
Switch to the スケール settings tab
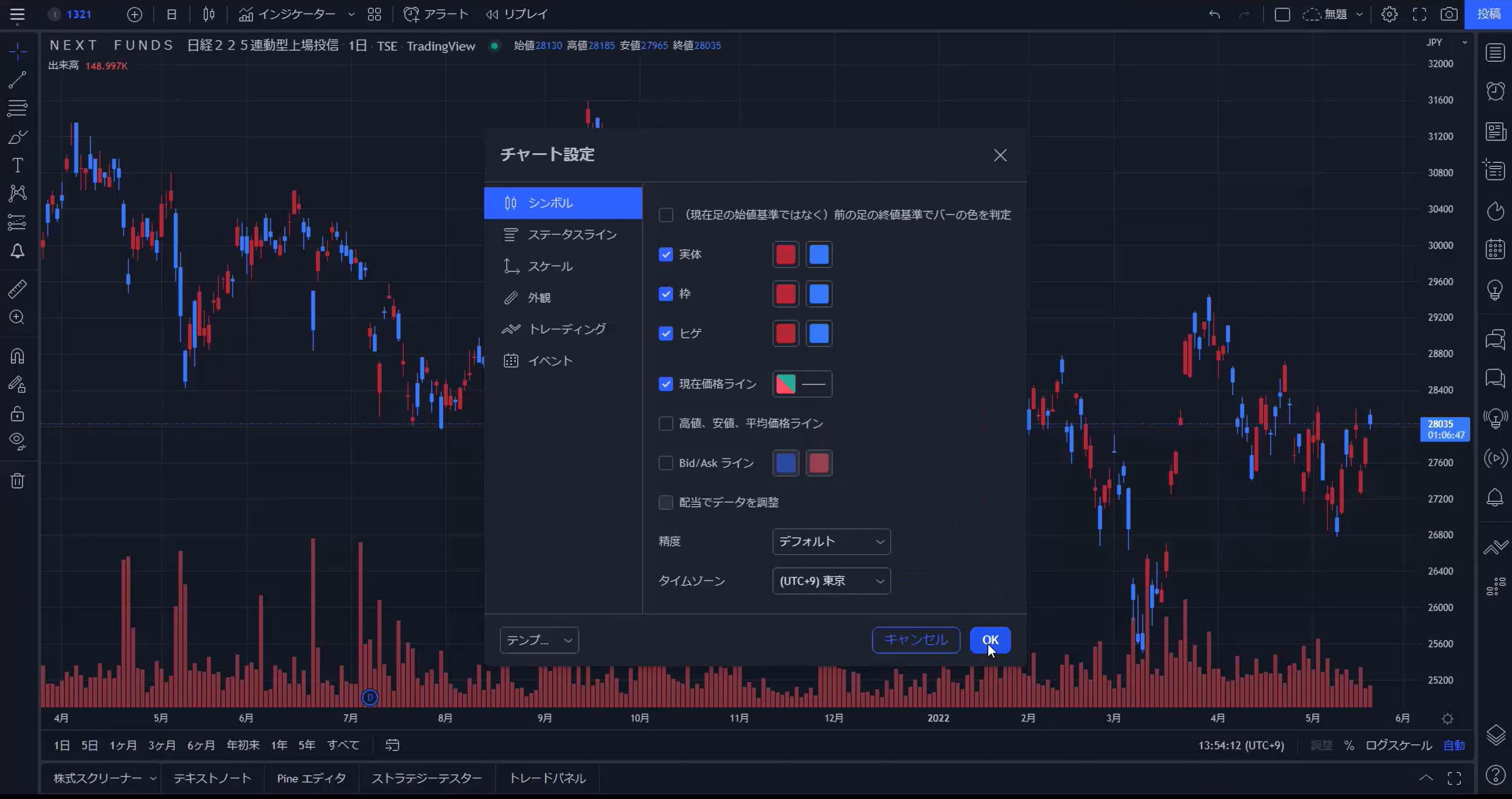(549, 266)
